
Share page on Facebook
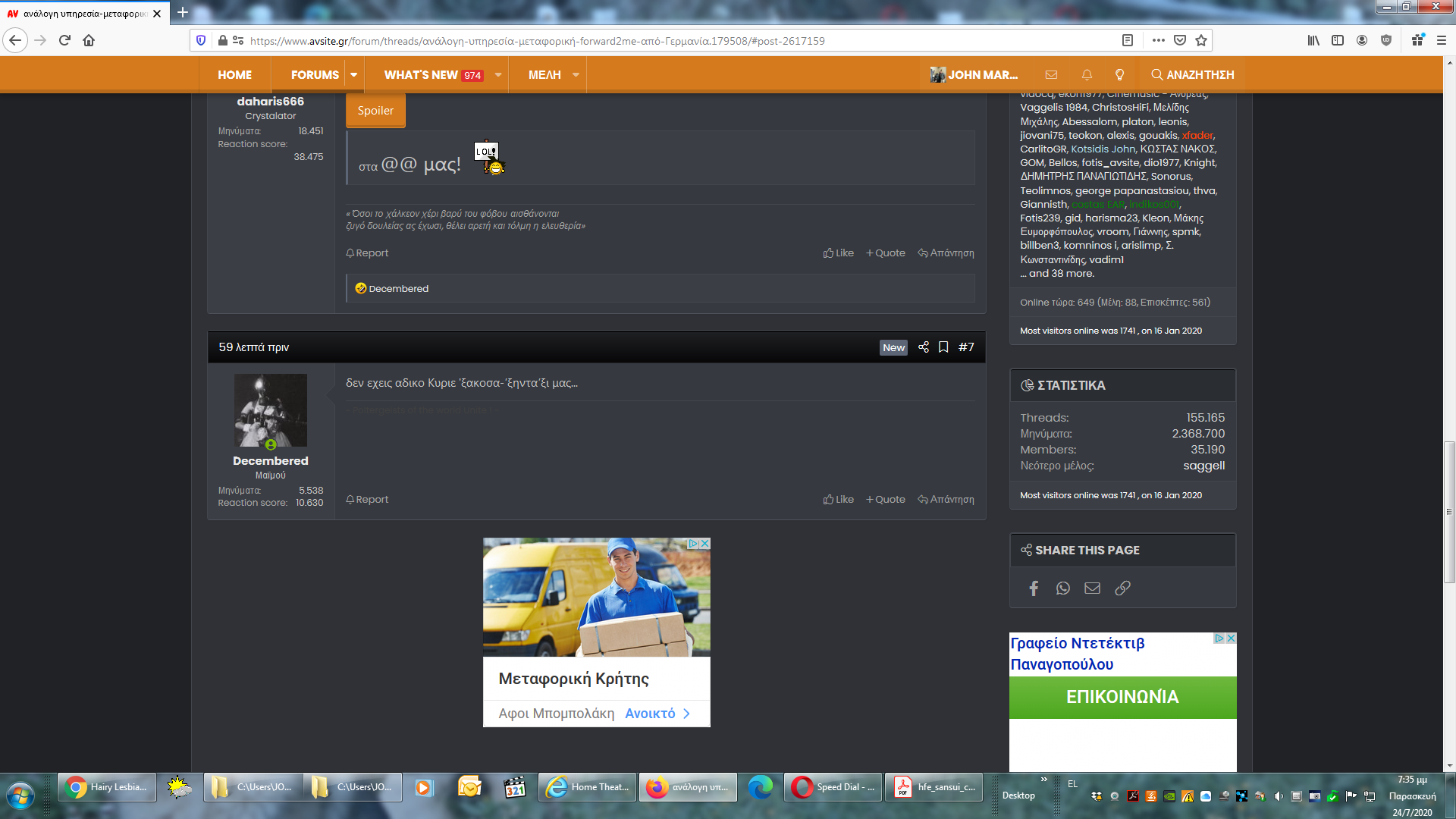(1034, 588)
